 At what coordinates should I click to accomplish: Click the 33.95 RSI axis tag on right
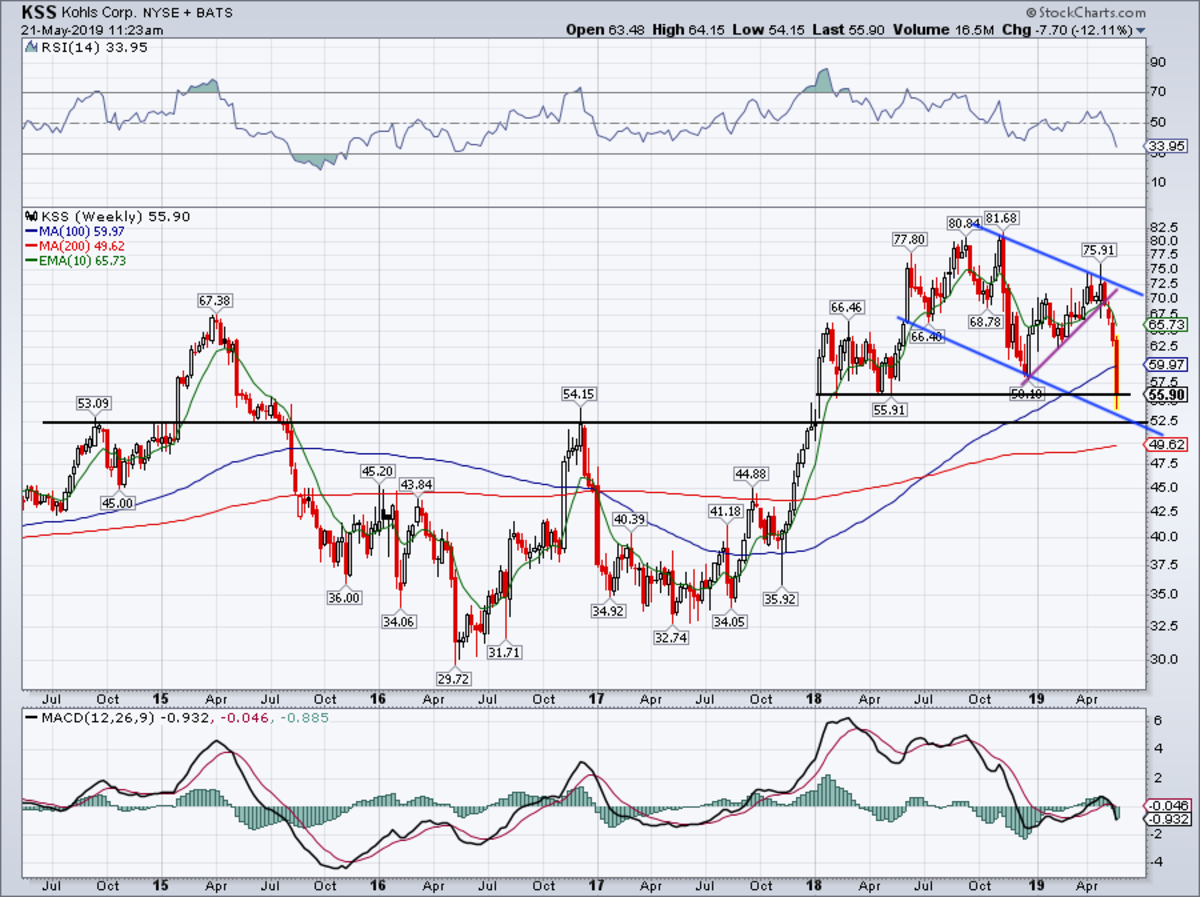pos(1167,146)
